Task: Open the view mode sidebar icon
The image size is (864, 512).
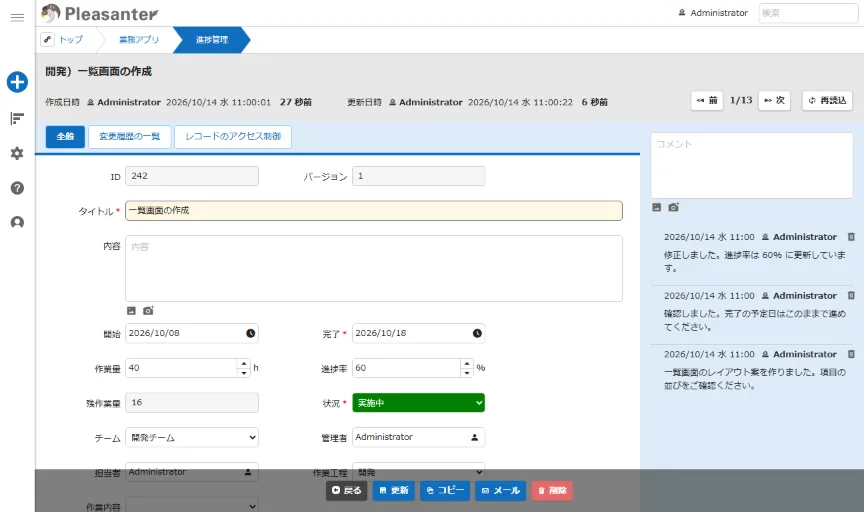Action: [x=17, y=118]
